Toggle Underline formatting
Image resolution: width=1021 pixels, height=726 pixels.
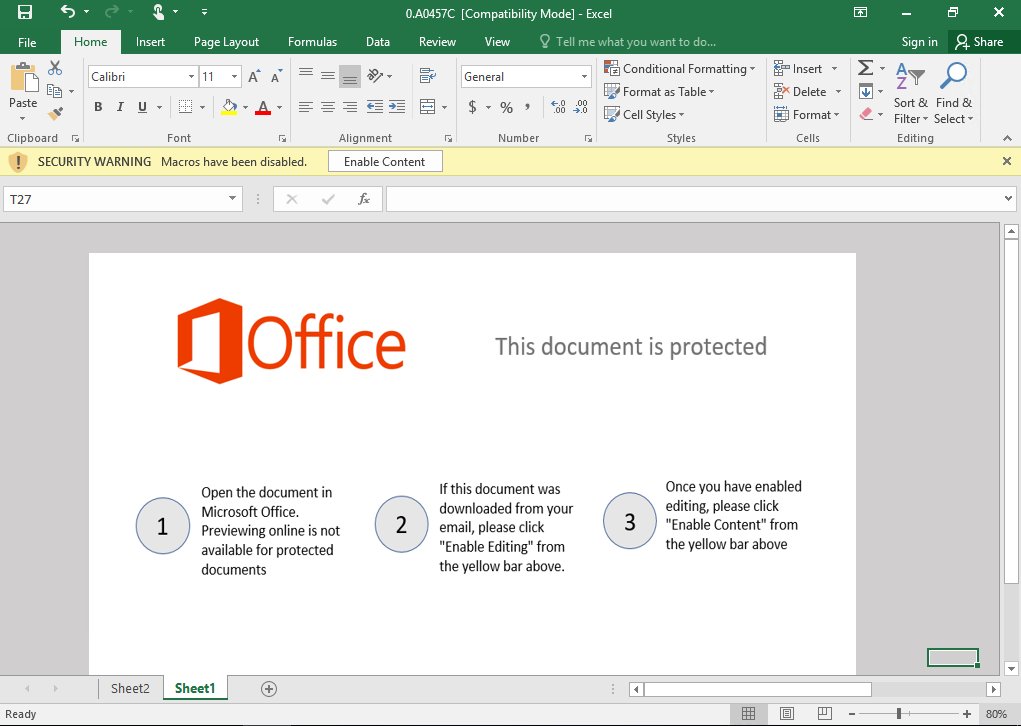[x=142, y=107]
